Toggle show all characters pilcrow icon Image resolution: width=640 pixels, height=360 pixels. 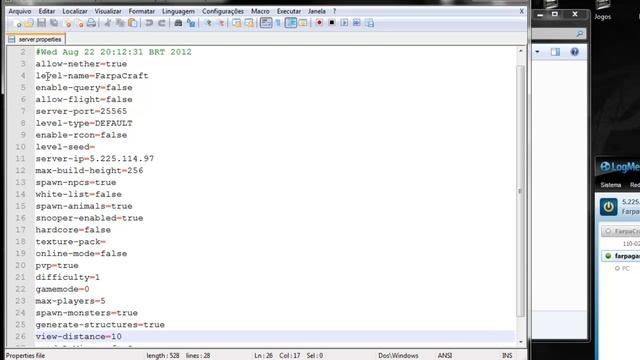click(x=278, y=23)
